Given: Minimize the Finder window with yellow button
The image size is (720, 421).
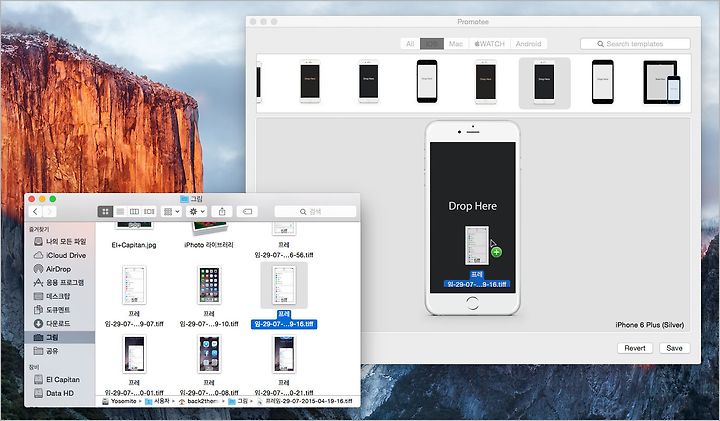Looking at the screenshot, I should [42, 199].
